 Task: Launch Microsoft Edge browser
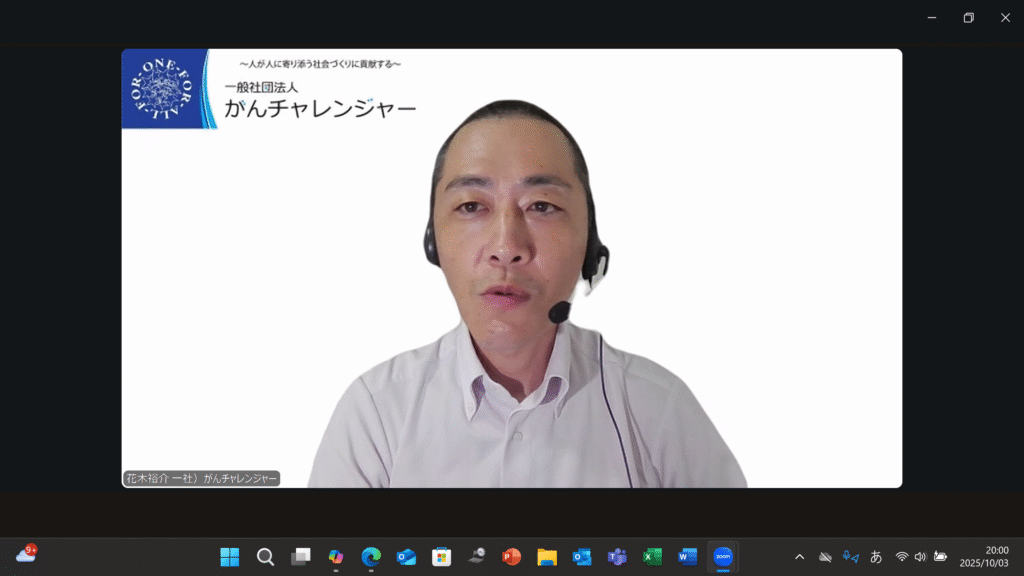point(371,557)
